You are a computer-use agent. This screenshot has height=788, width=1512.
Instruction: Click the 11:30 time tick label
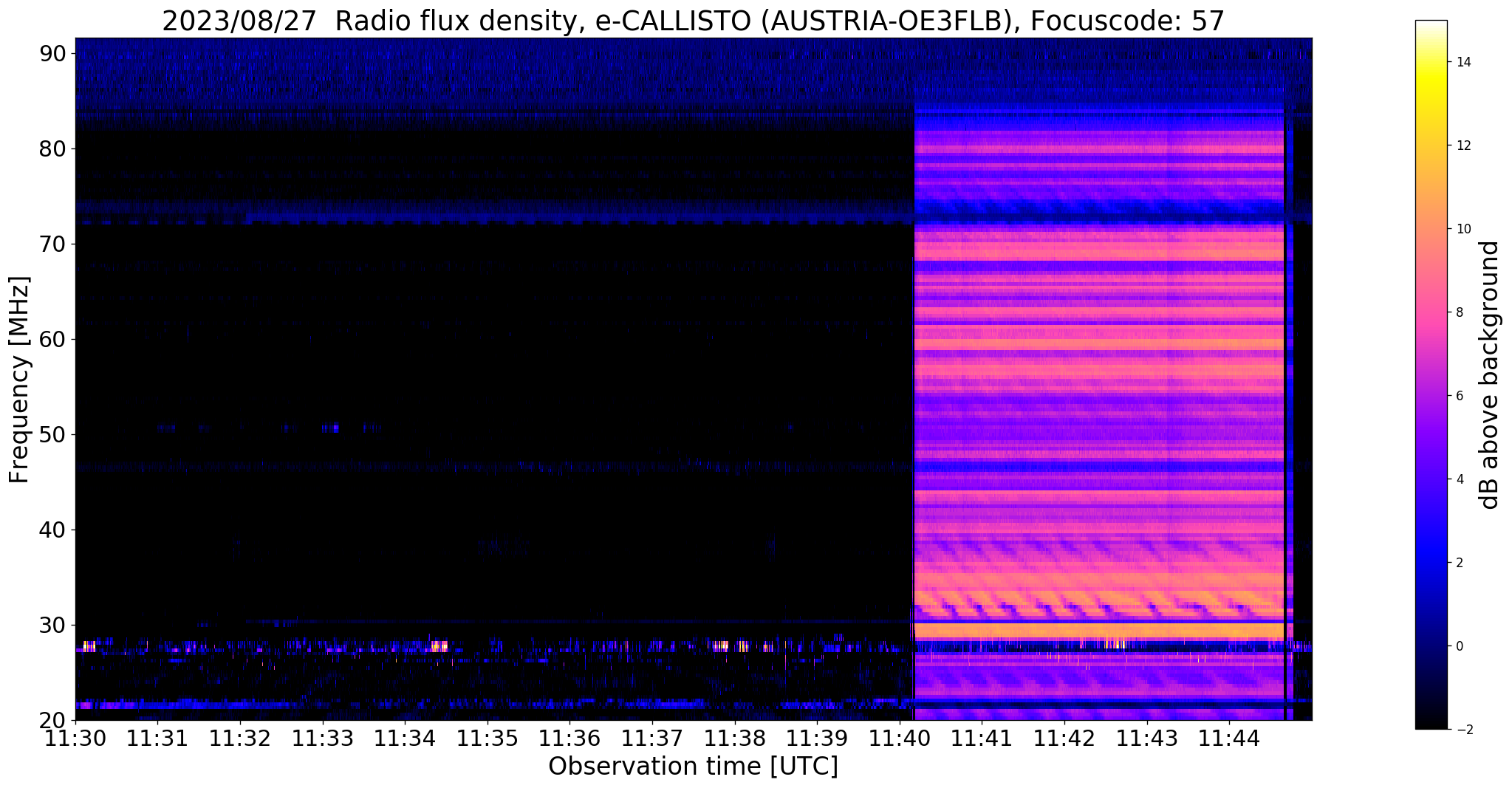(75, 738)
